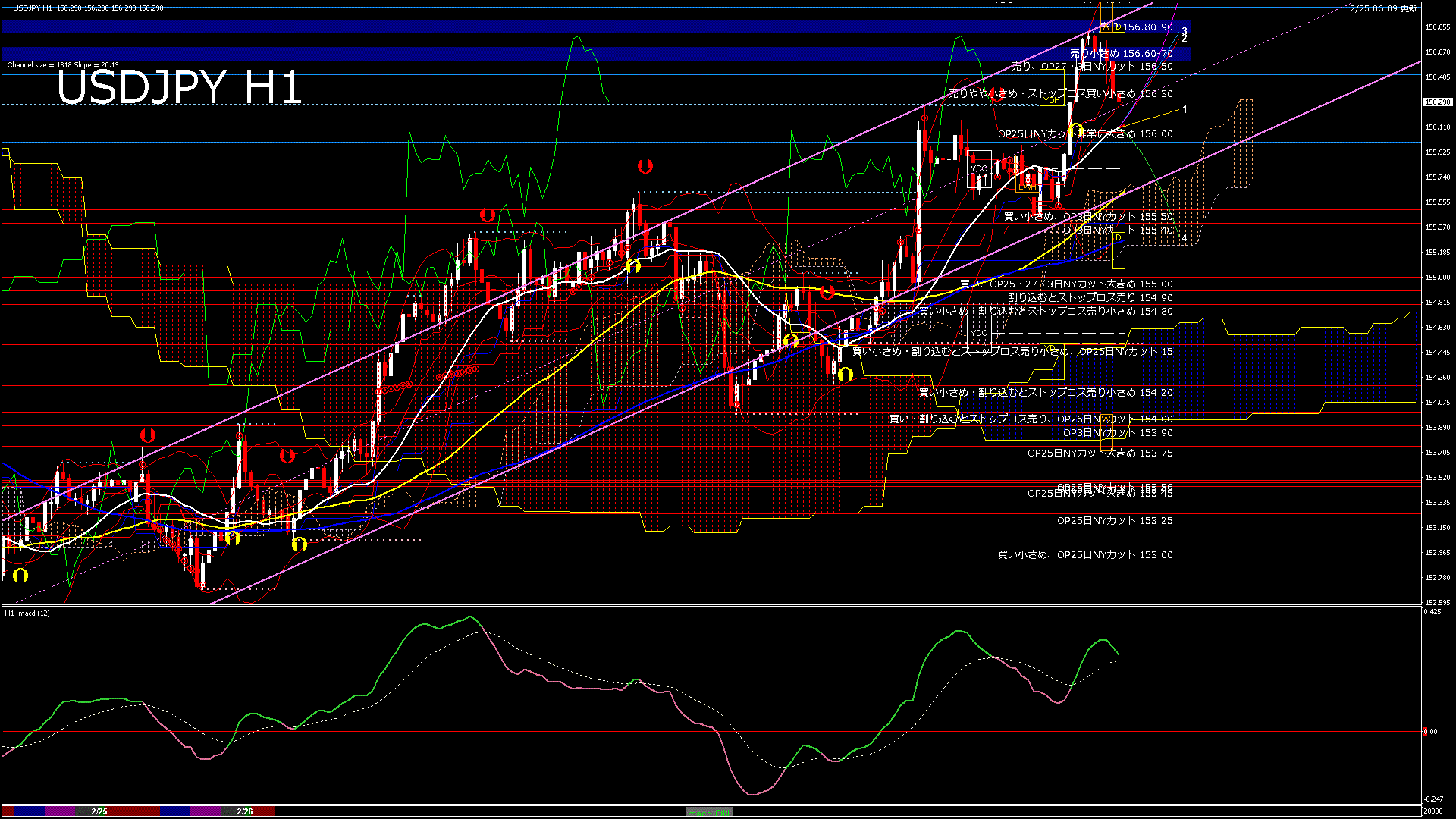Viewport: 1456px width, 819px height.
Task: Select projection line label number 1
Action: pyautogui.click(x=1185, y=110)
